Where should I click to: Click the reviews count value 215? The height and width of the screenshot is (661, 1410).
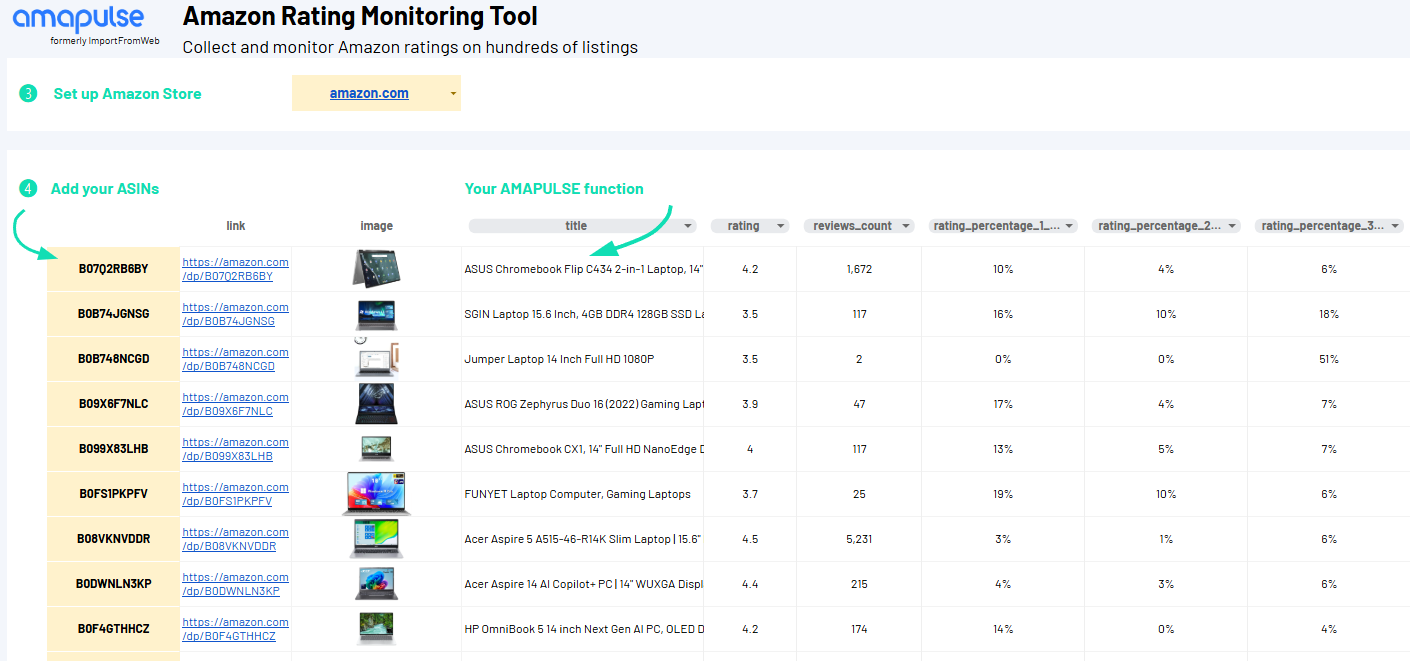tap(859, 584)
